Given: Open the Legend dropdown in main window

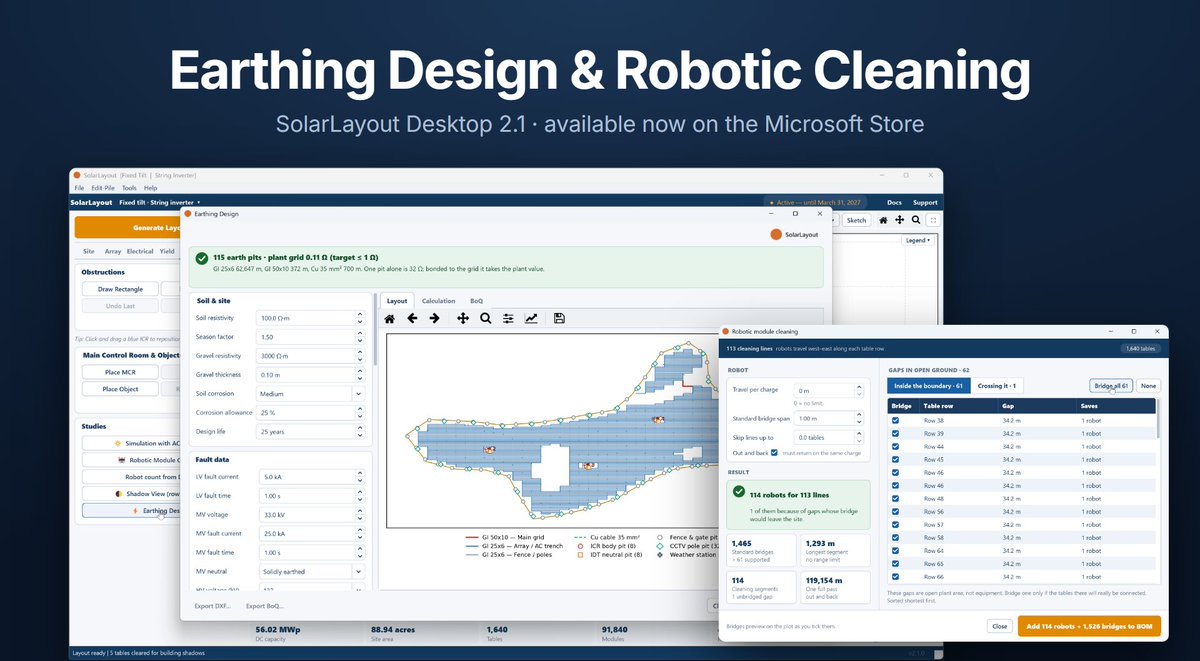Looking at the screenshot, I should [917, 240].
